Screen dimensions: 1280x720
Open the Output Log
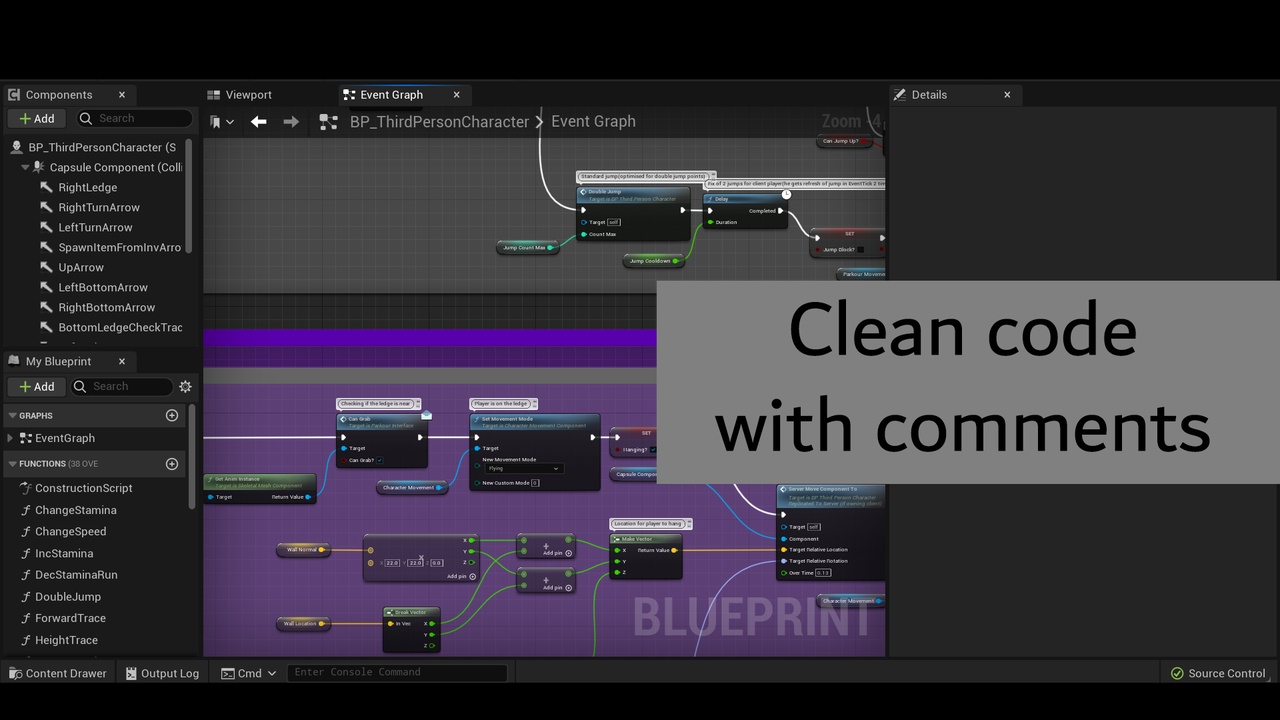point(162,673)
